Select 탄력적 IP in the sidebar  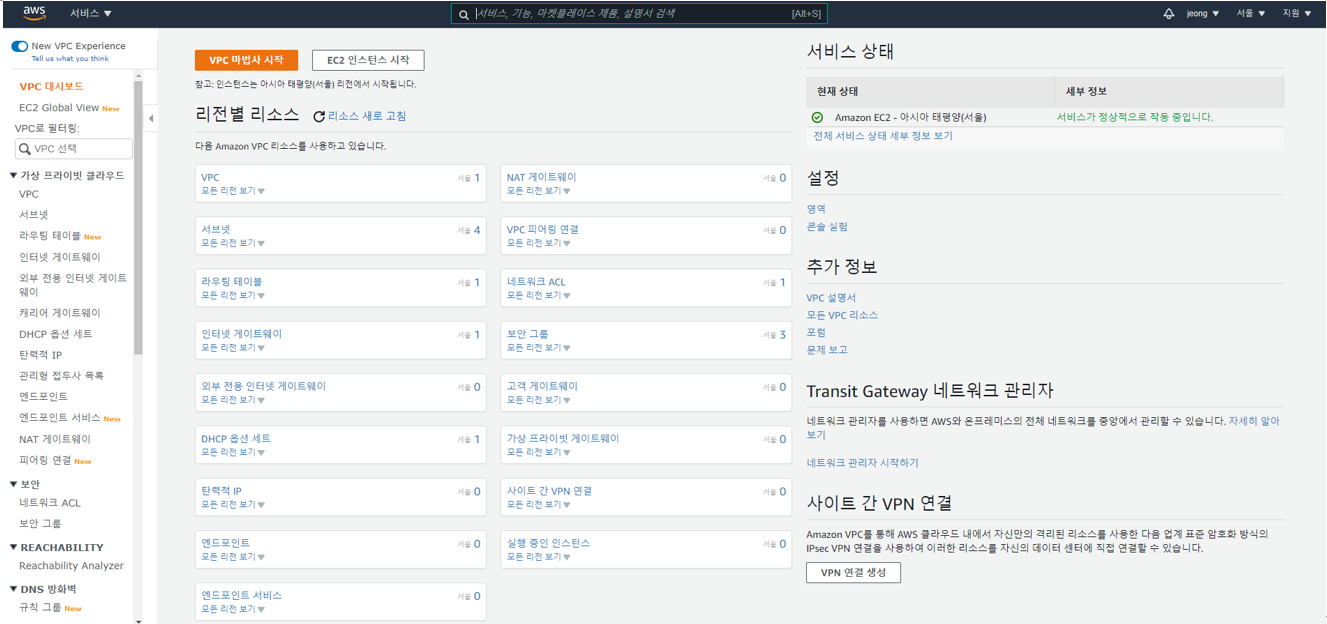[x=40, y=355]
